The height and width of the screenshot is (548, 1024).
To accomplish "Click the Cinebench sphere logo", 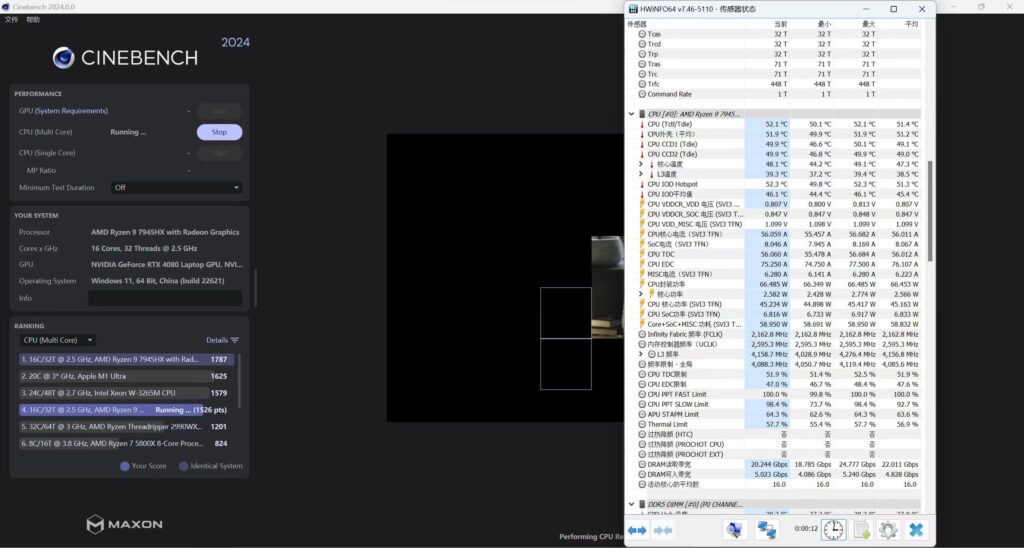I will point(63,57).
